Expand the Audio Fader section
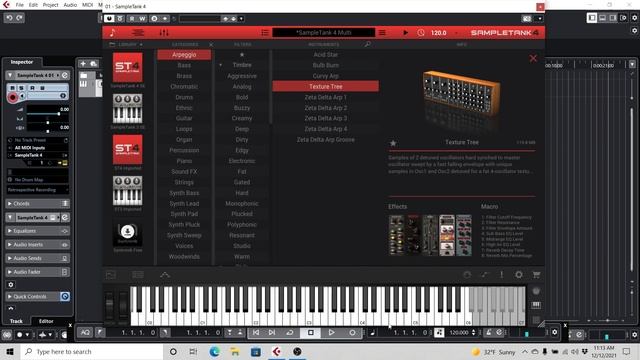Screen dimensions: 640x360 (x=38, y=272)
